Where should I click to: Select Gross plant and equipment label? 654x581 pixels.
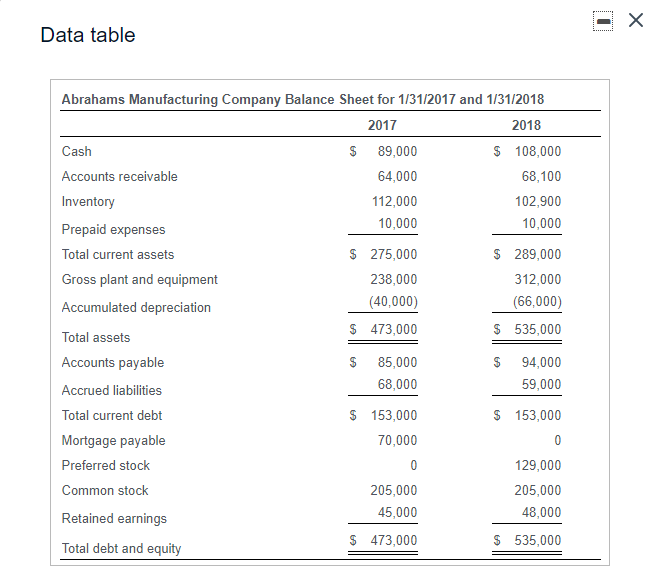[140, 279]
